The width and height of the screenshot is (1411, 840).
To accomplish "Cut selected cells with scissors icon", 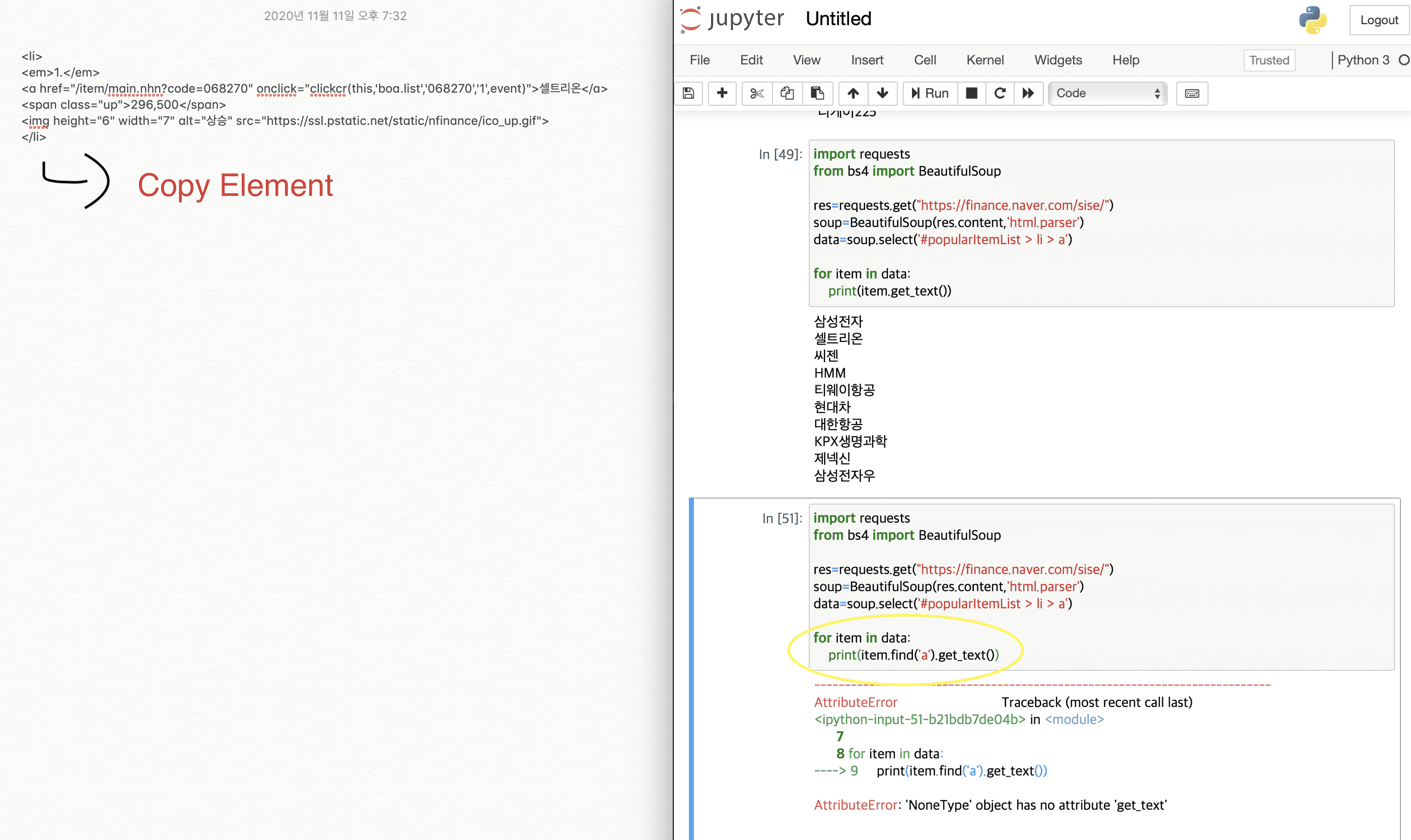I will 757,93.
